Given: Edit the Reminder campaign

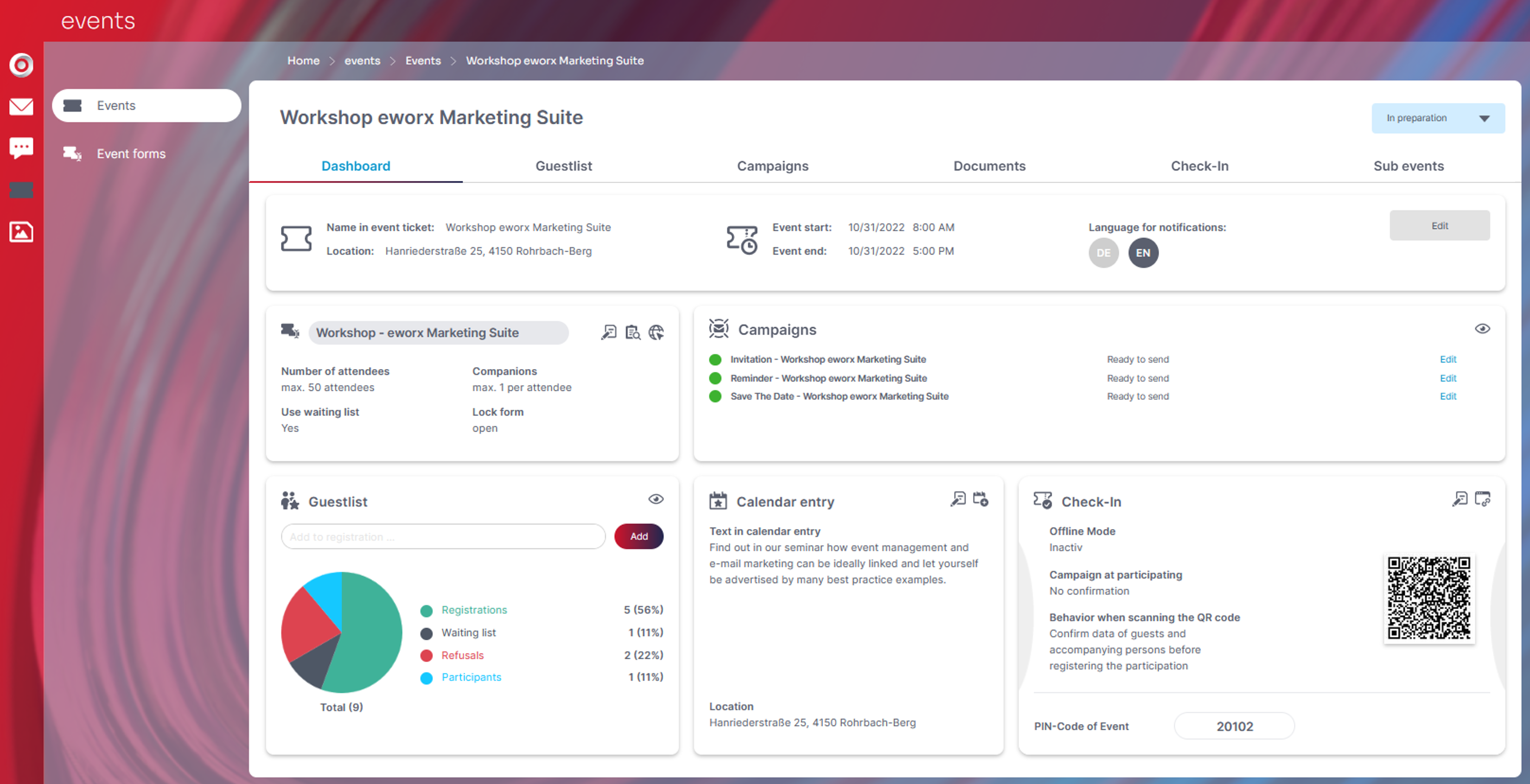Looking at the screenshot, I should (x=1447, y=378).
